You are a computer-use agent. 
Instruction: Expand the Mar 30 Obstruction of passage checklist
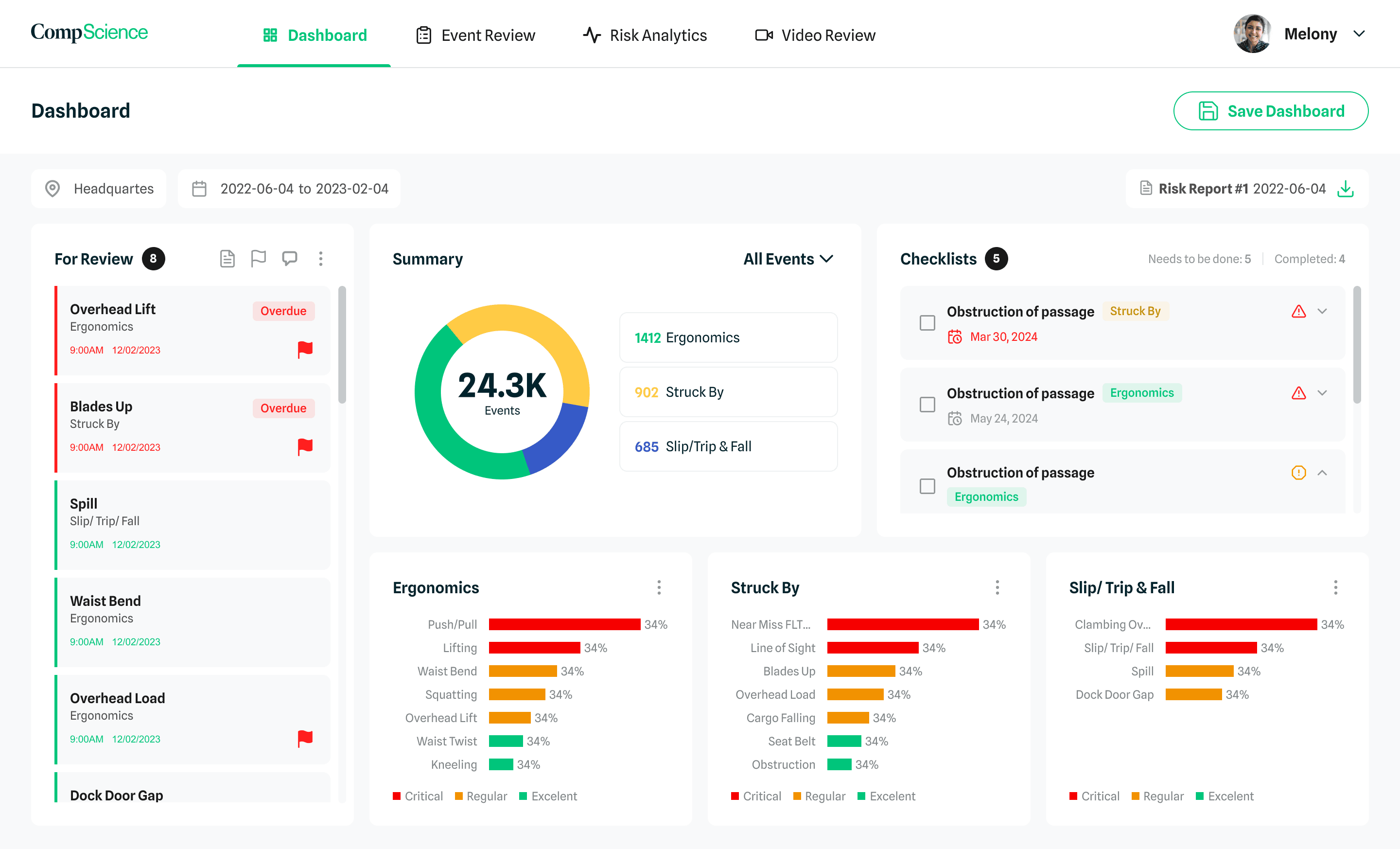[x=1322, y=311]
